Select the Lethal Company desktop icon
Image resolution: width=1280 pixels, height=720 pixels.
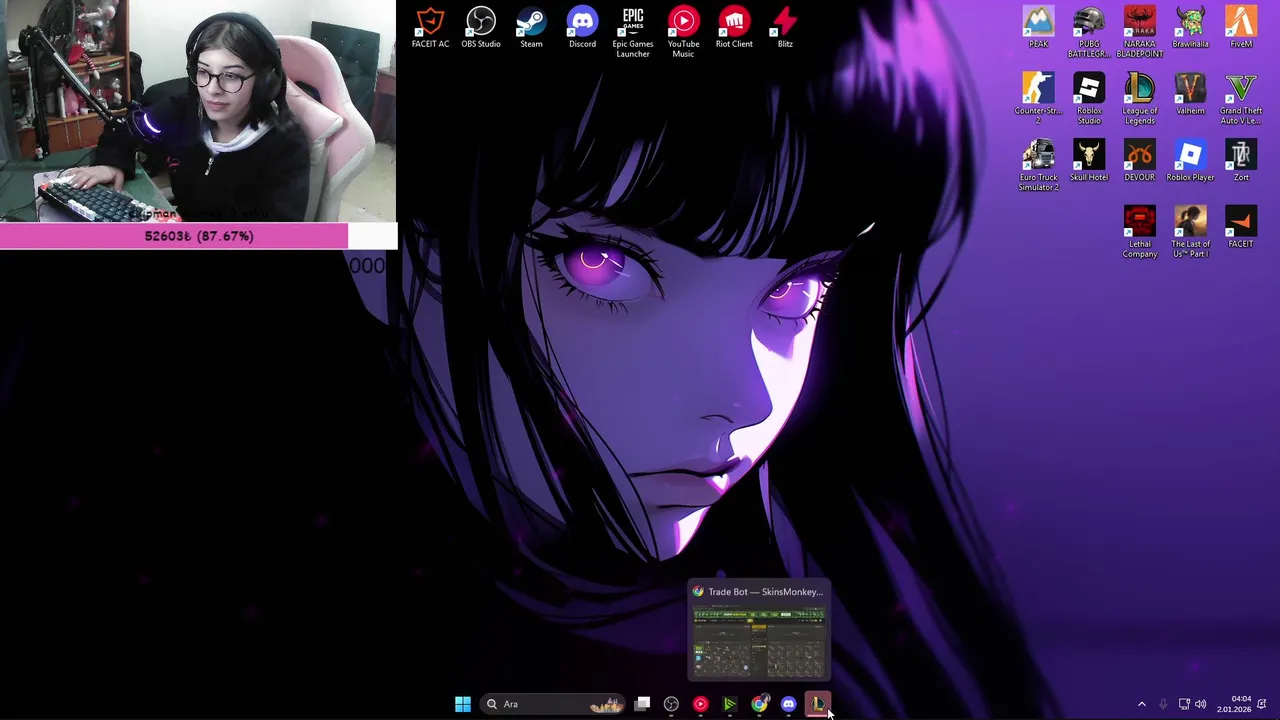pyautogui.click(x=1140, y=232)
